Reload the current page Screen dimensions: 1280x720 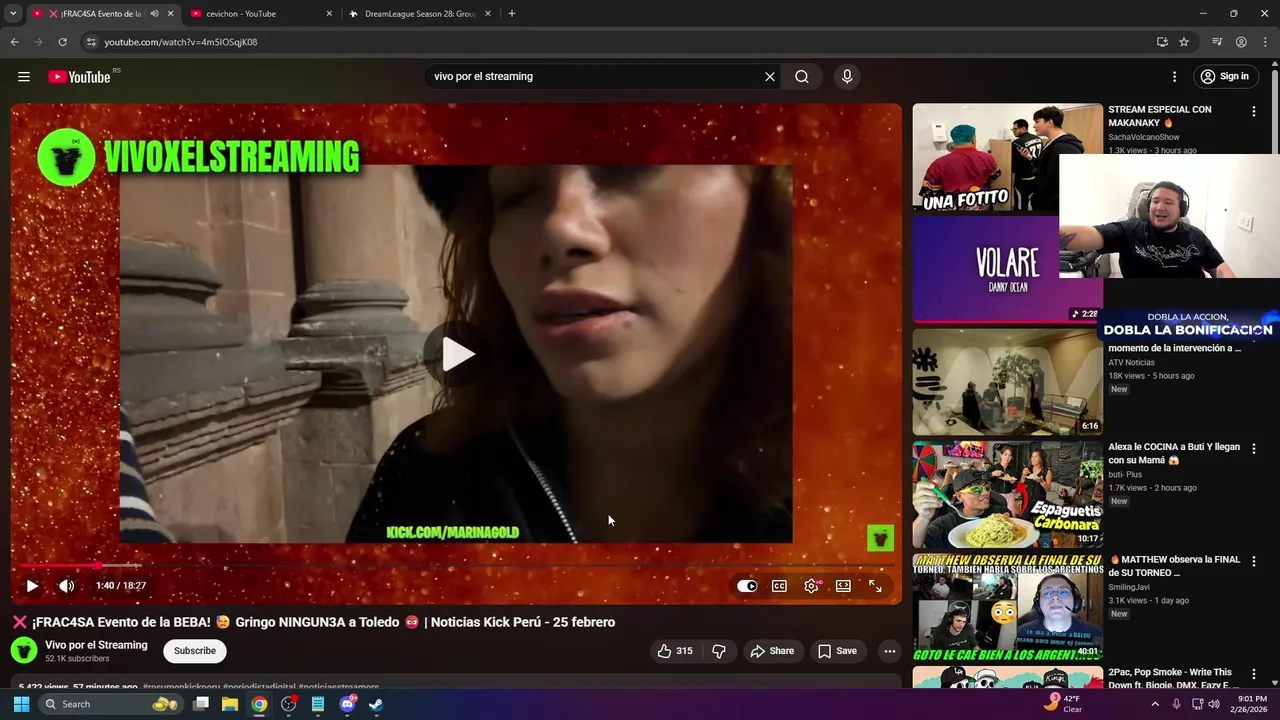point(62,42)
